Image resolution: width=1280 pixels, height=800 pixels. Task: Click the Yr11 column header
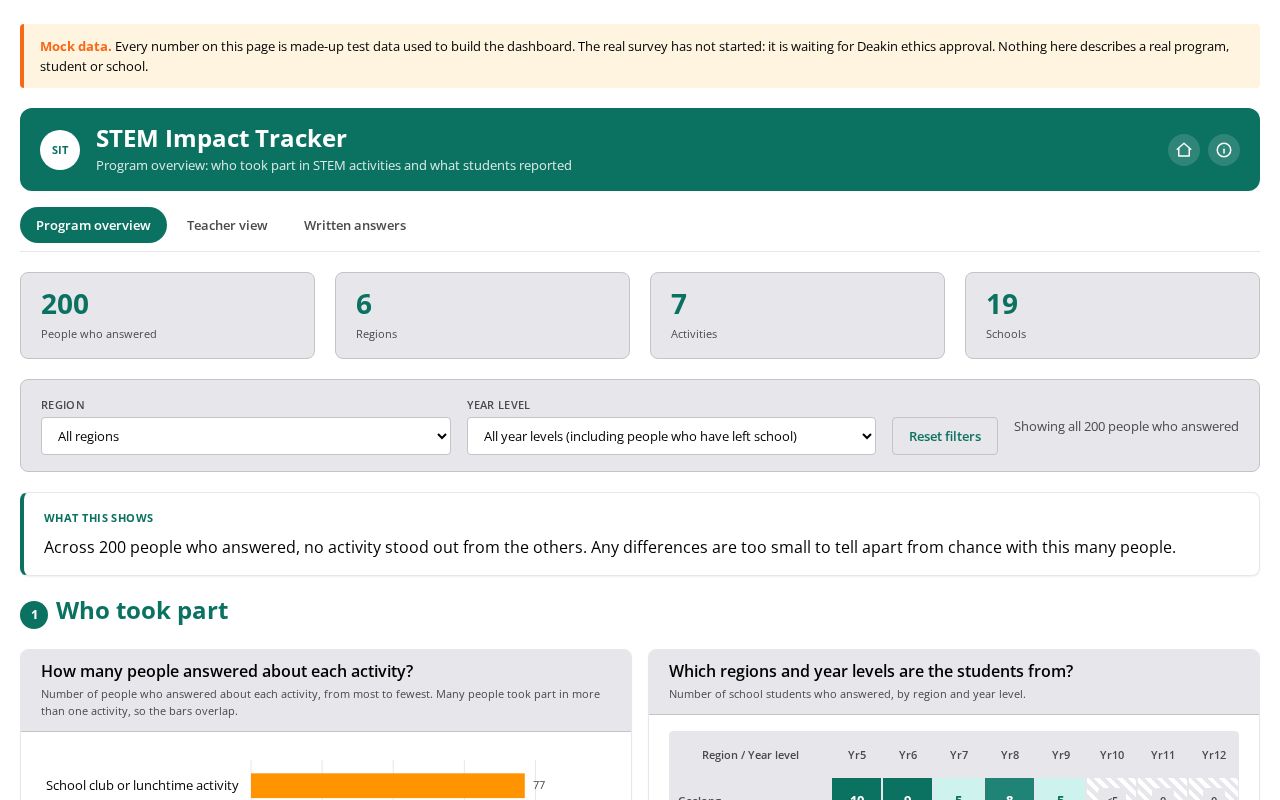click(1163, 755)
